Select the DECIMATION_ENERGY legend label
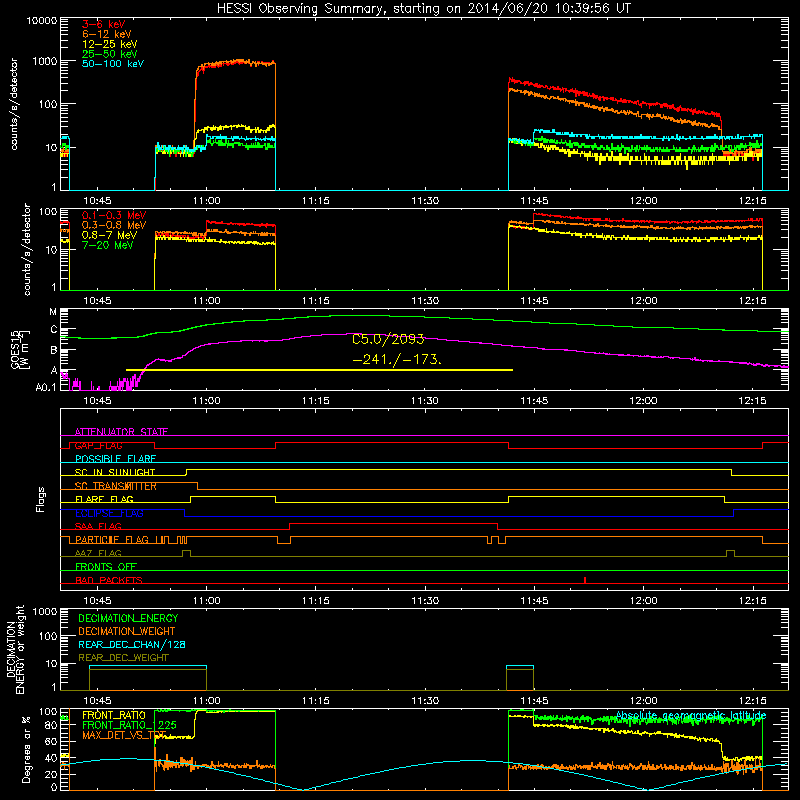 point(128,618)
